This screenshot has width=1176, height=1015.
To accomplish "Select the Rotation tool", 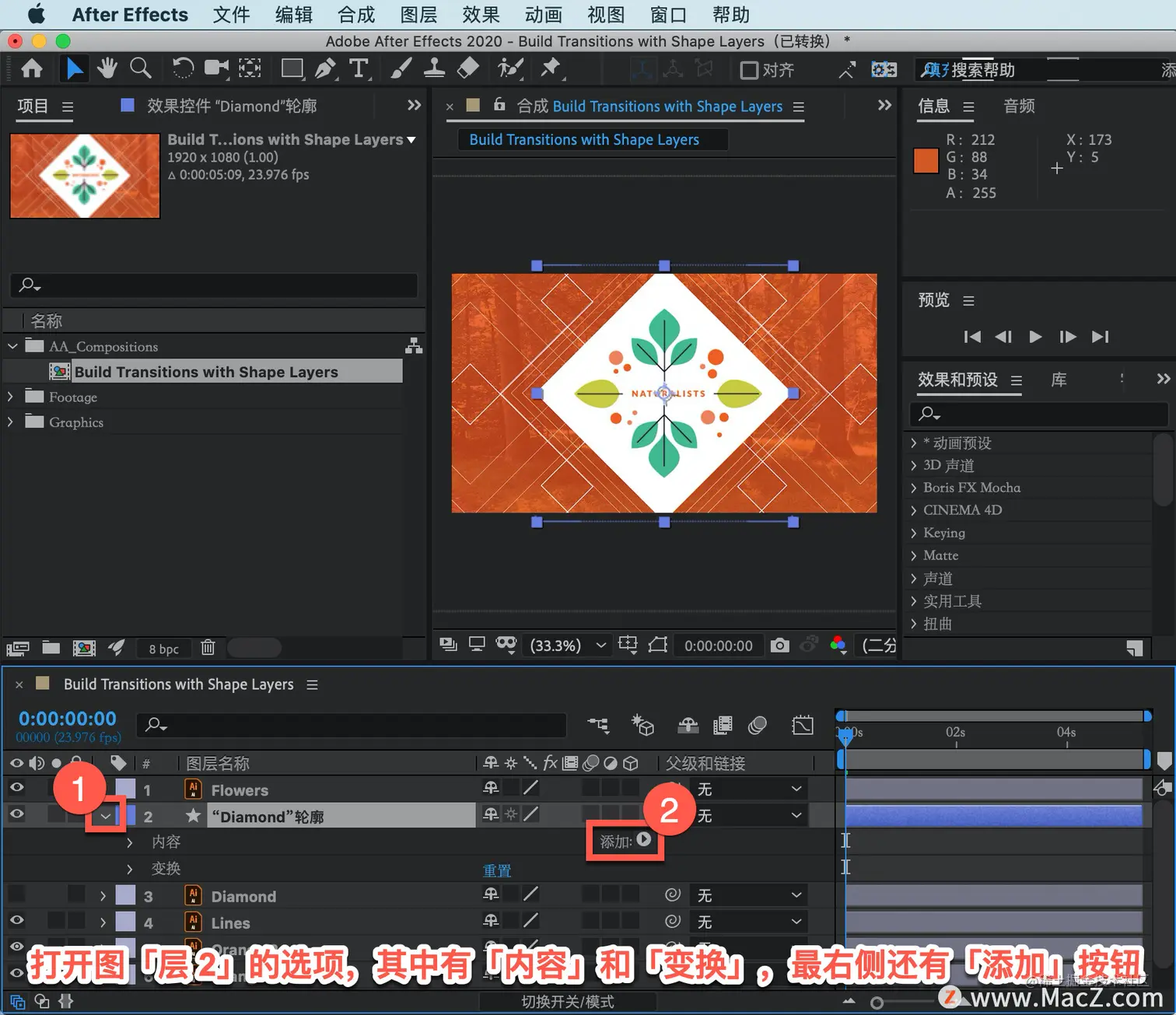I will [183, 69].
